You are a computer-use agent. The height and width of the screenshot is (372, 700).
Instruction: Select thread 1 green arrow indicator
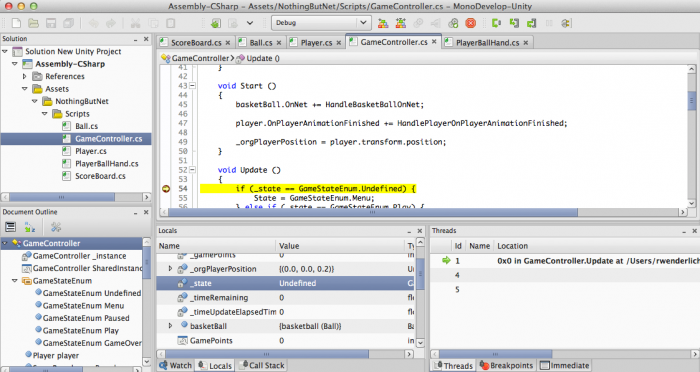coord(446,260)
